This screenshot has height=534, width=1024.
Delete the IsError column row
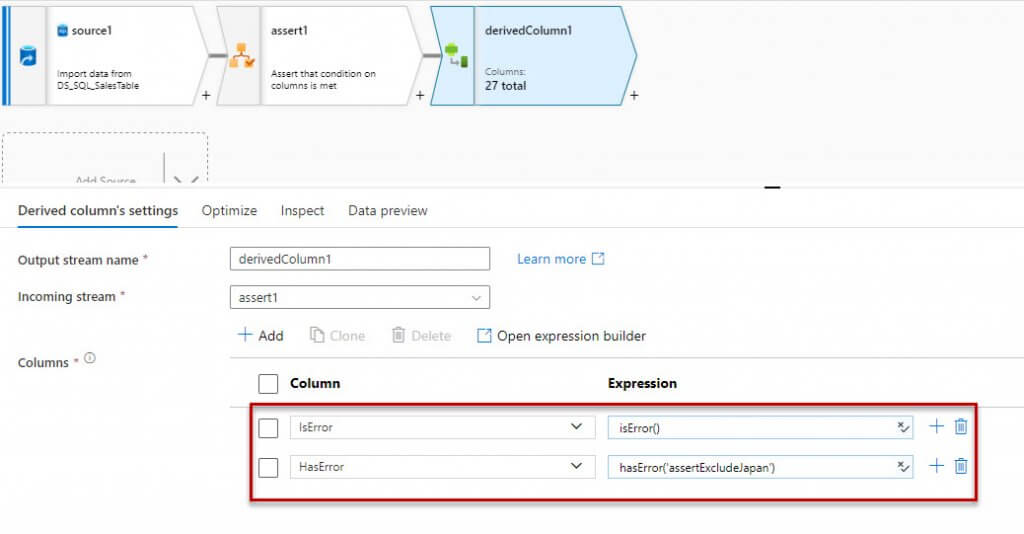coord(961,427)
